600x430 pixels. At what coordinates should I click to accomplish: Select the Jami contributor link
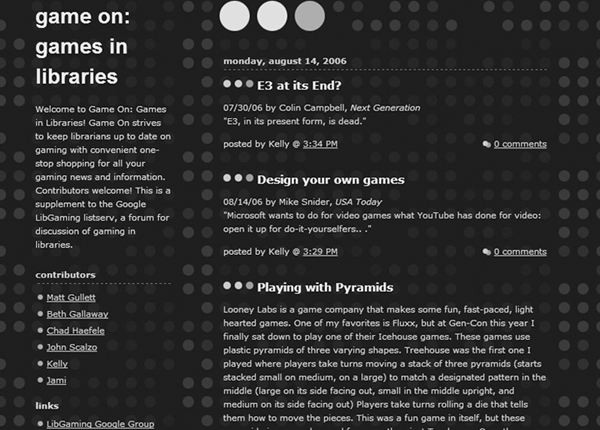point(56,381)
